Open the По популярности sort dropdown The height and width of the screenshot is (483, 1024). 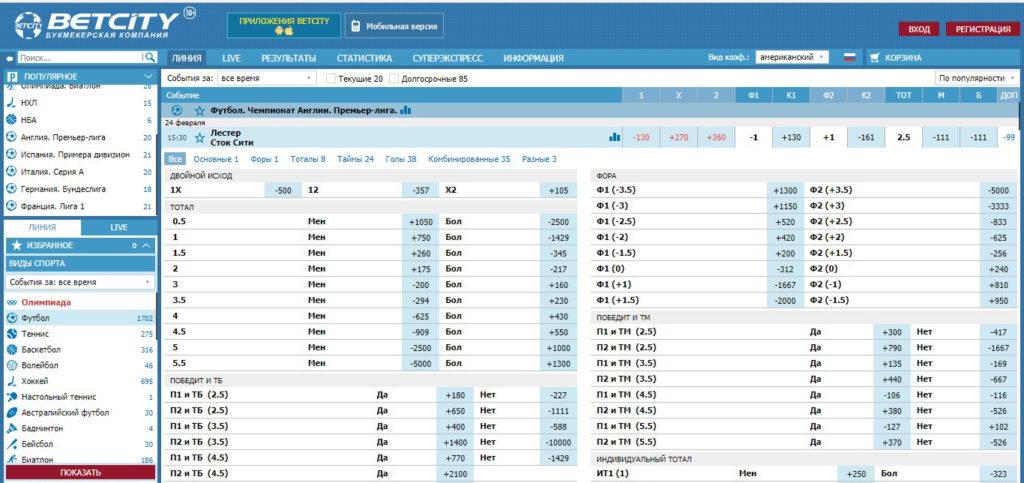(976, 78)
